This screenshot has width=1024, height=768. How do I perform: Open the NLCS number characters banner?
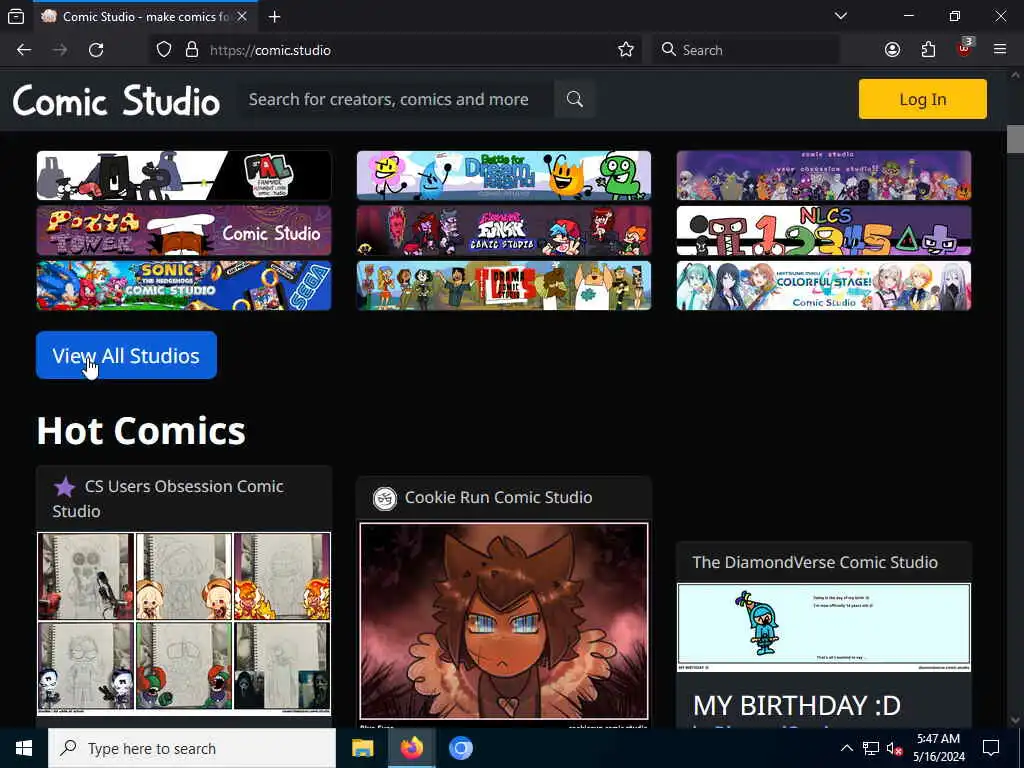click(x=824, y=231)
